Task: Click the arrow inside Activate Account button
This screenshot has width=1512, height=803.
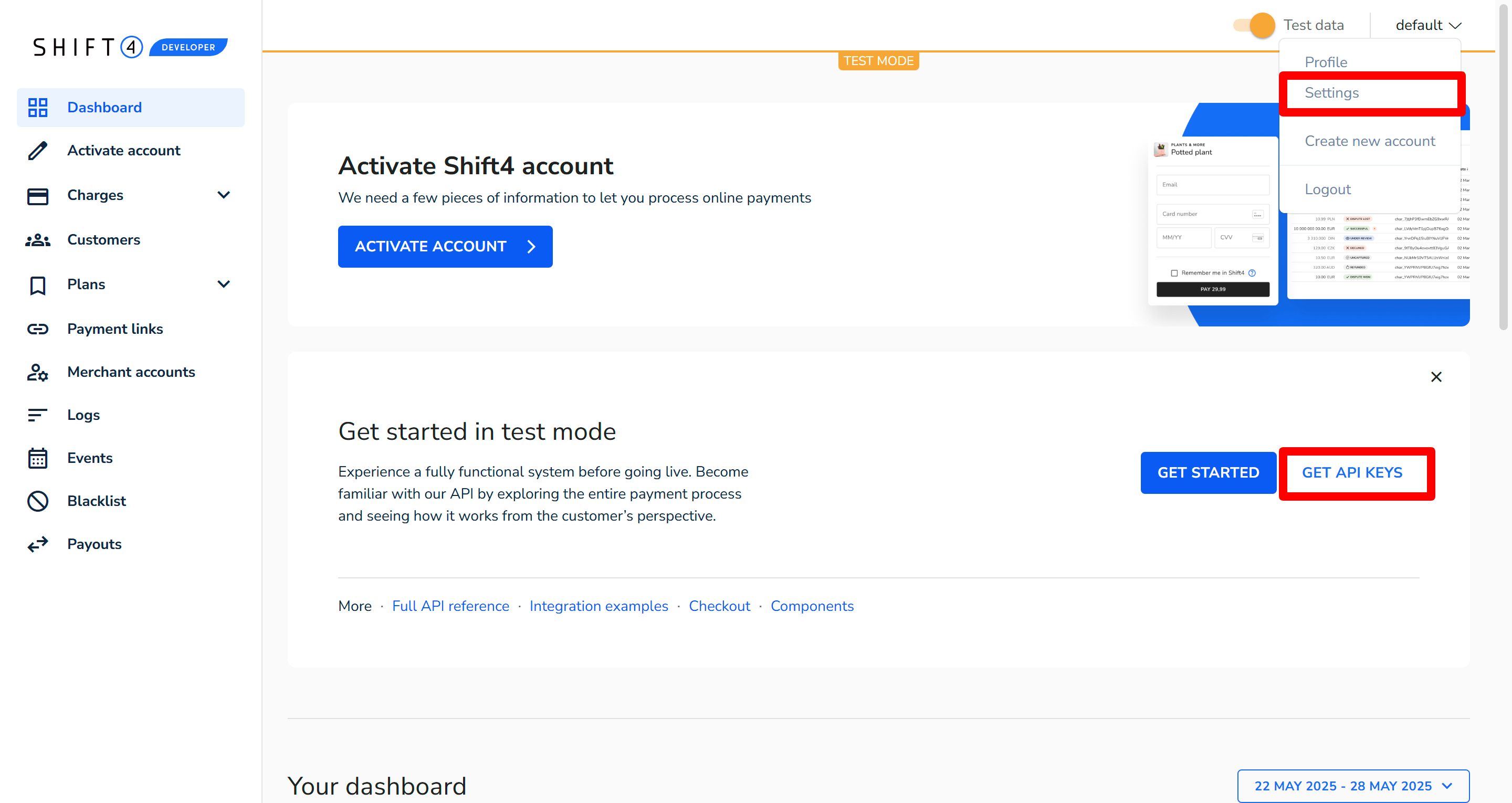Action: point(531,247)
